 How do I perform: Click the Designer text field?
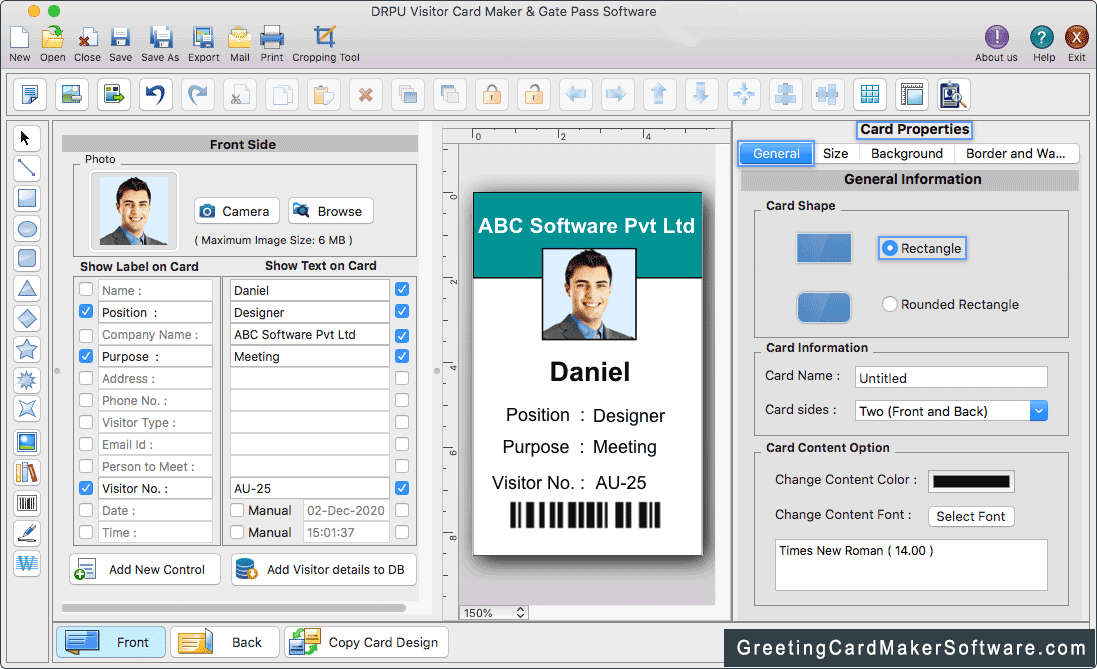point(309,312)
